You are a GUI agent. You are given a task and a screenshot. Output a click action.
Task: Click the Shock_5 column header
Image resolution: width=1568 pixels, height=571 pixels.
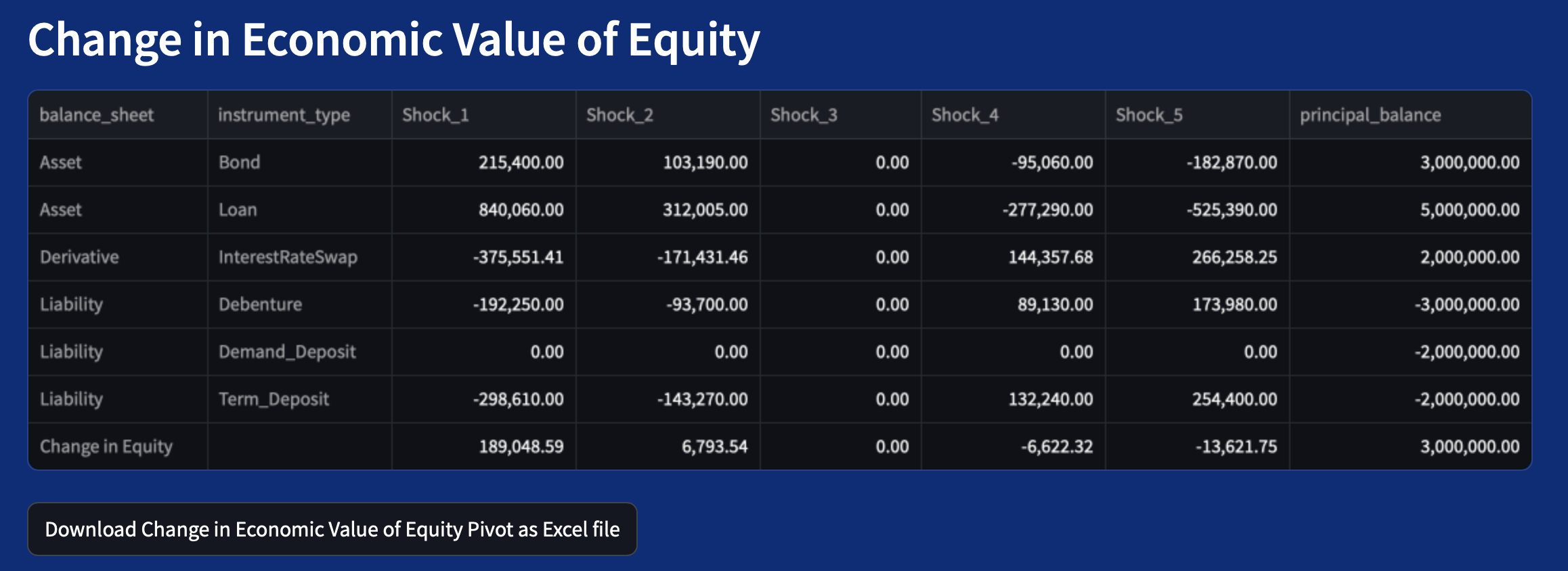coord(1149,115)
